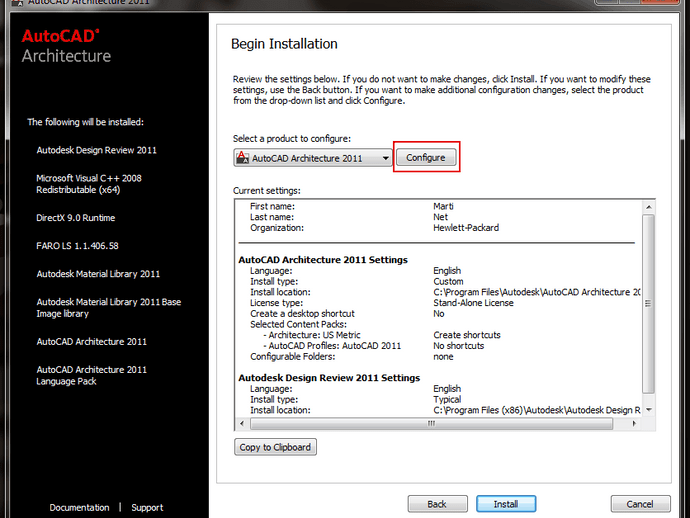690x518 pixels.
Task: Click the 'Hewlett-Packard' organization value
Action: coord(466,228)
